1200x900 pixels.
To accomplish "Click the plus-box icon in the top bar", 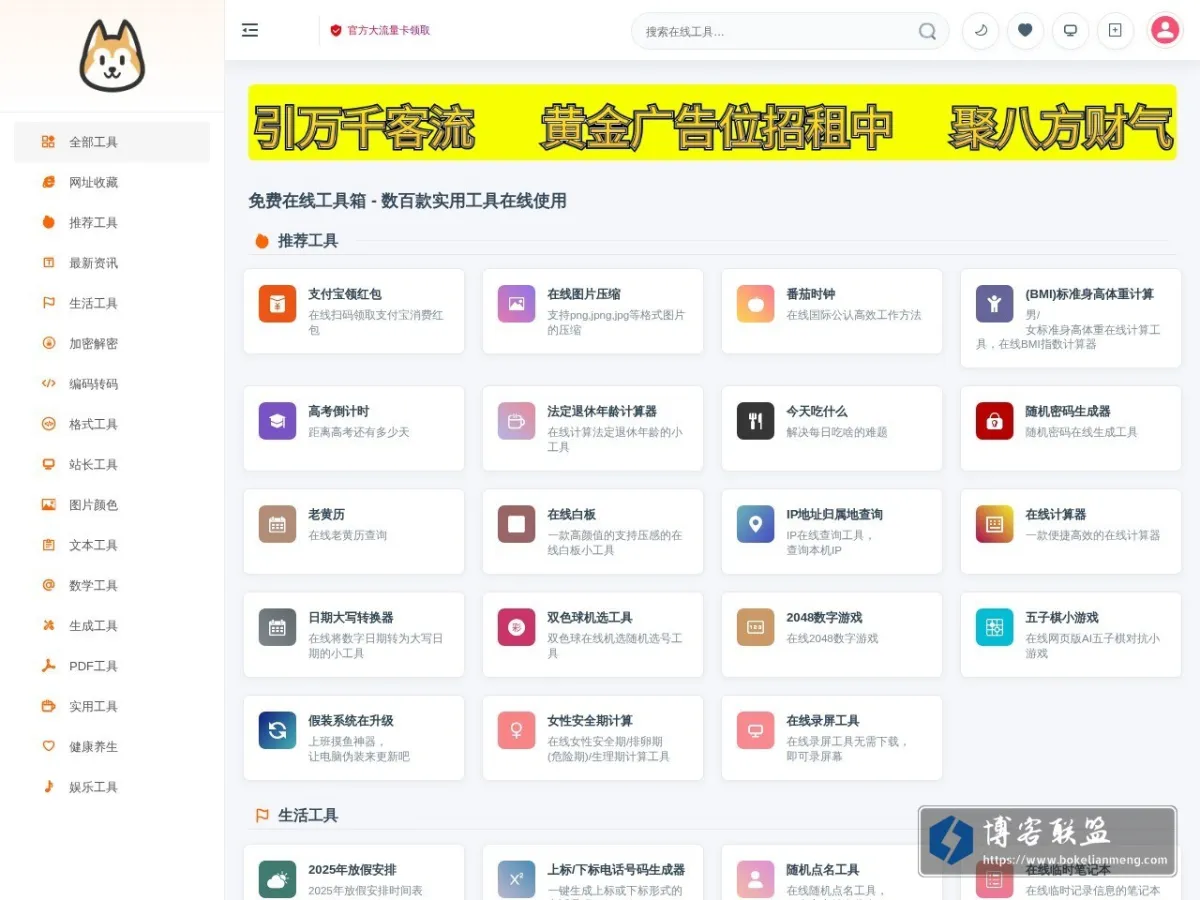I will (x=1115, y=30).
